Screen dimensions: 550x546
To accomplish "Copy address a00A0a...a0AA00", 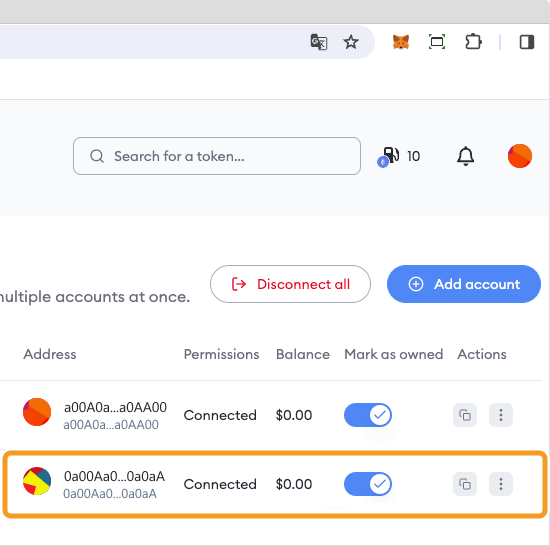I will point(465,415).
